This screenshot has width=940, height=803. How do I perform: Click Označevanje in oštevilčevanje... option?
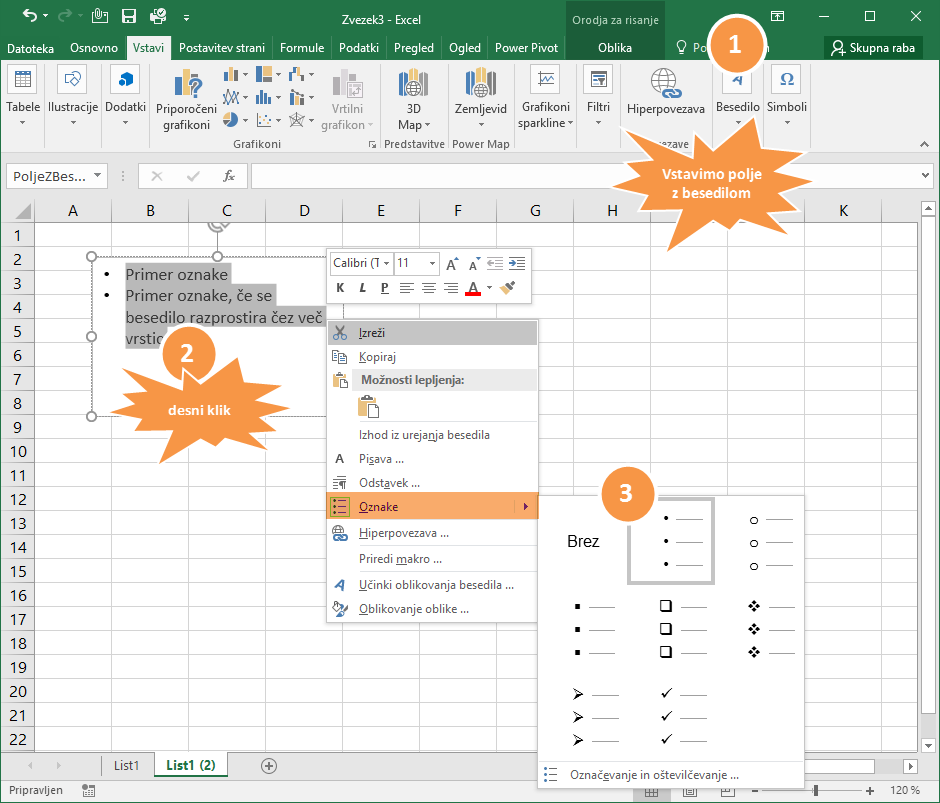click(x=671, y=775)
